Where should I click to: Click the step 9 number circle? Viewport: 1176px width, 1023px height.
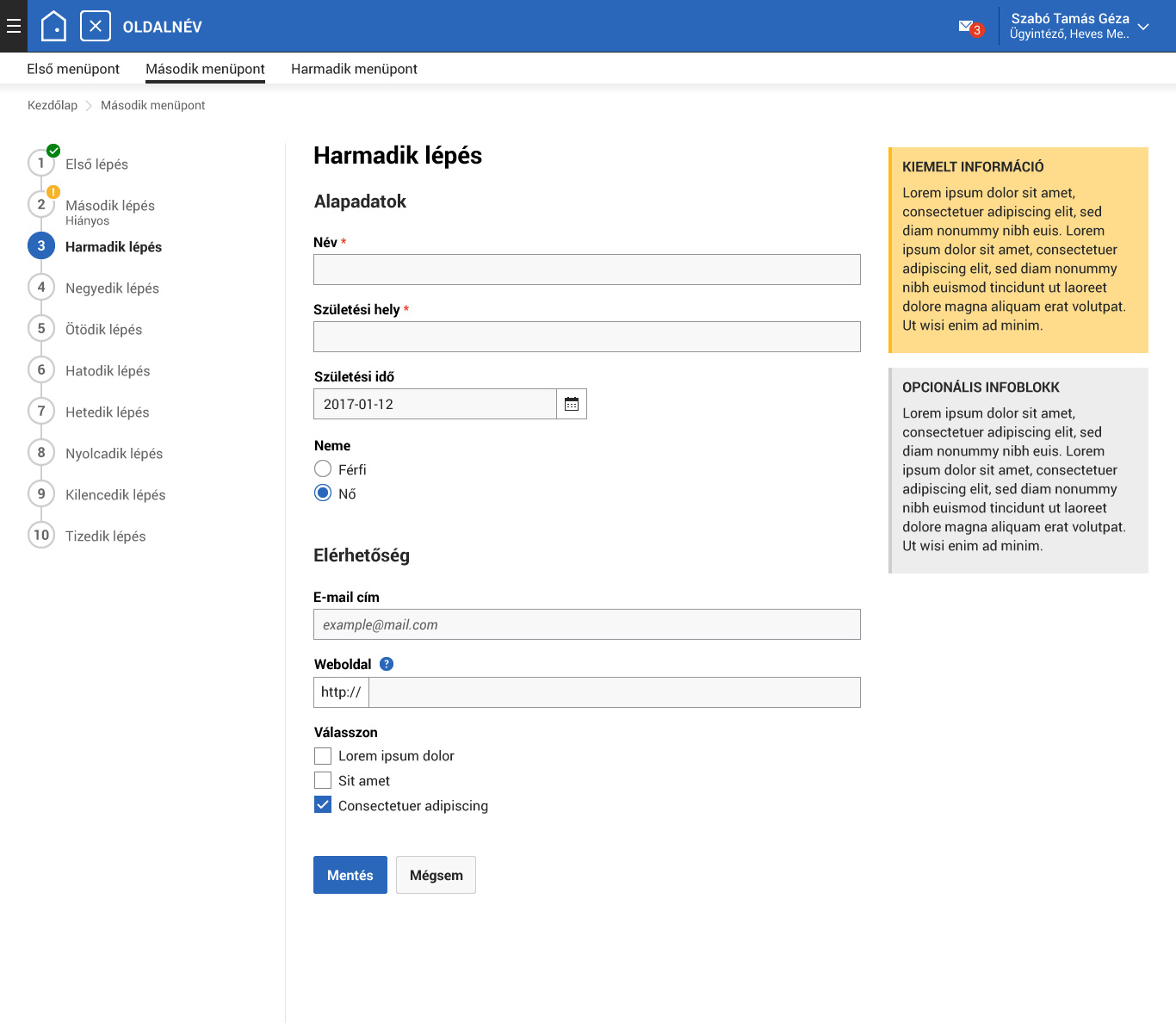[41, 493]
